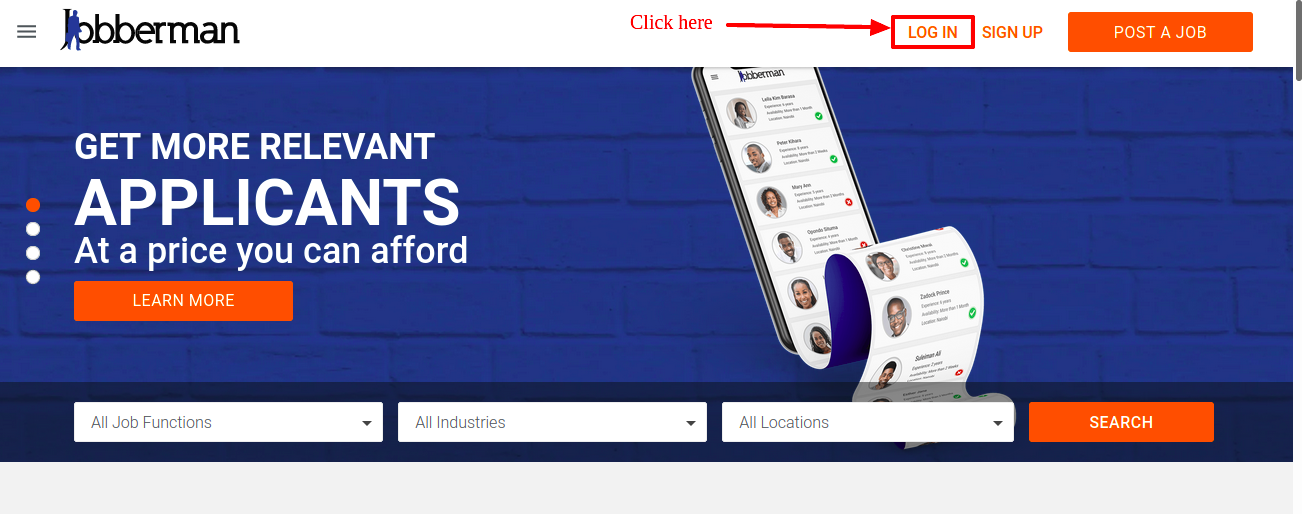Open the All Job Functions dropdown

[x=228, y=422]
